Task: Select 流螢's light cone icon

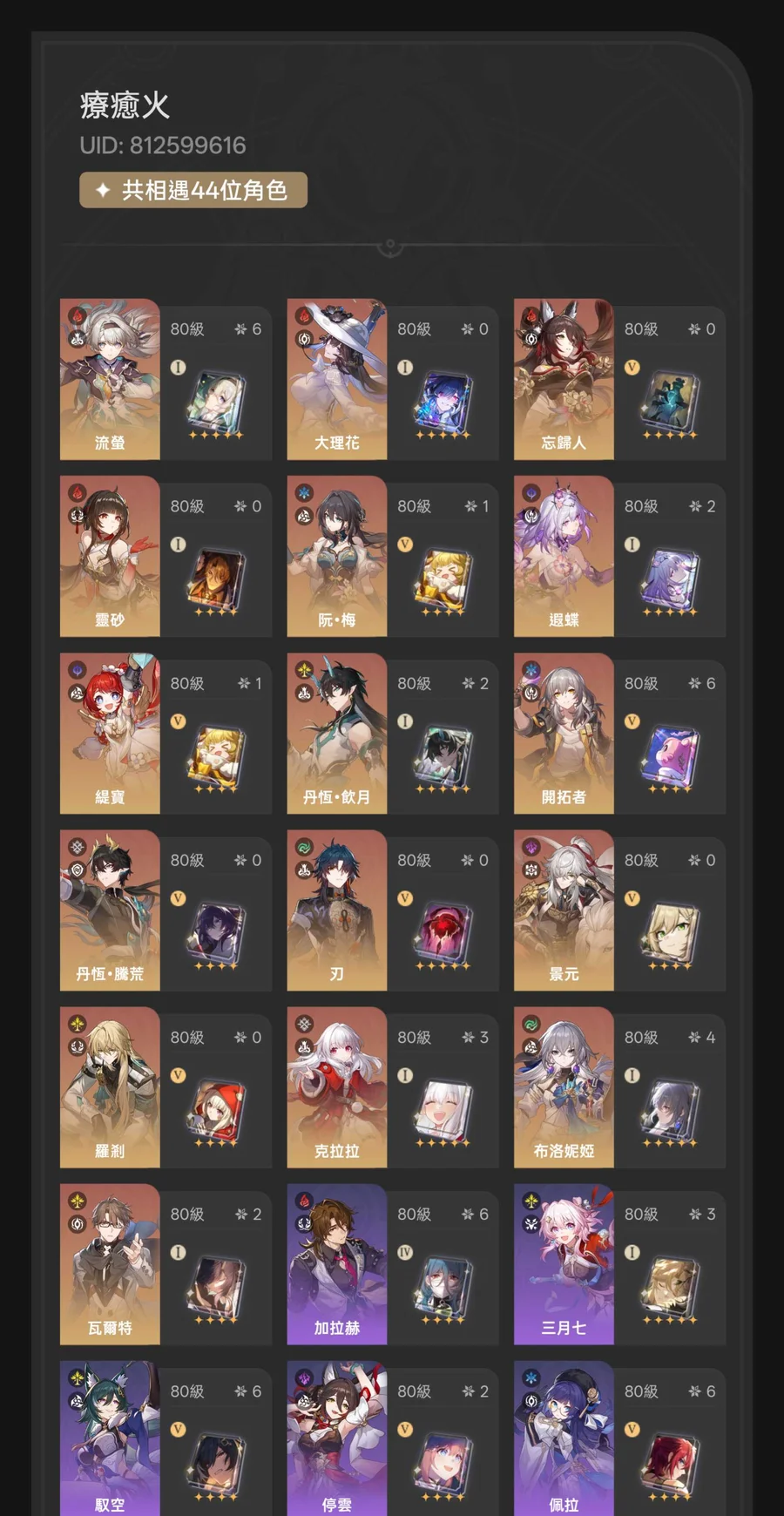Action: point(216,403)
